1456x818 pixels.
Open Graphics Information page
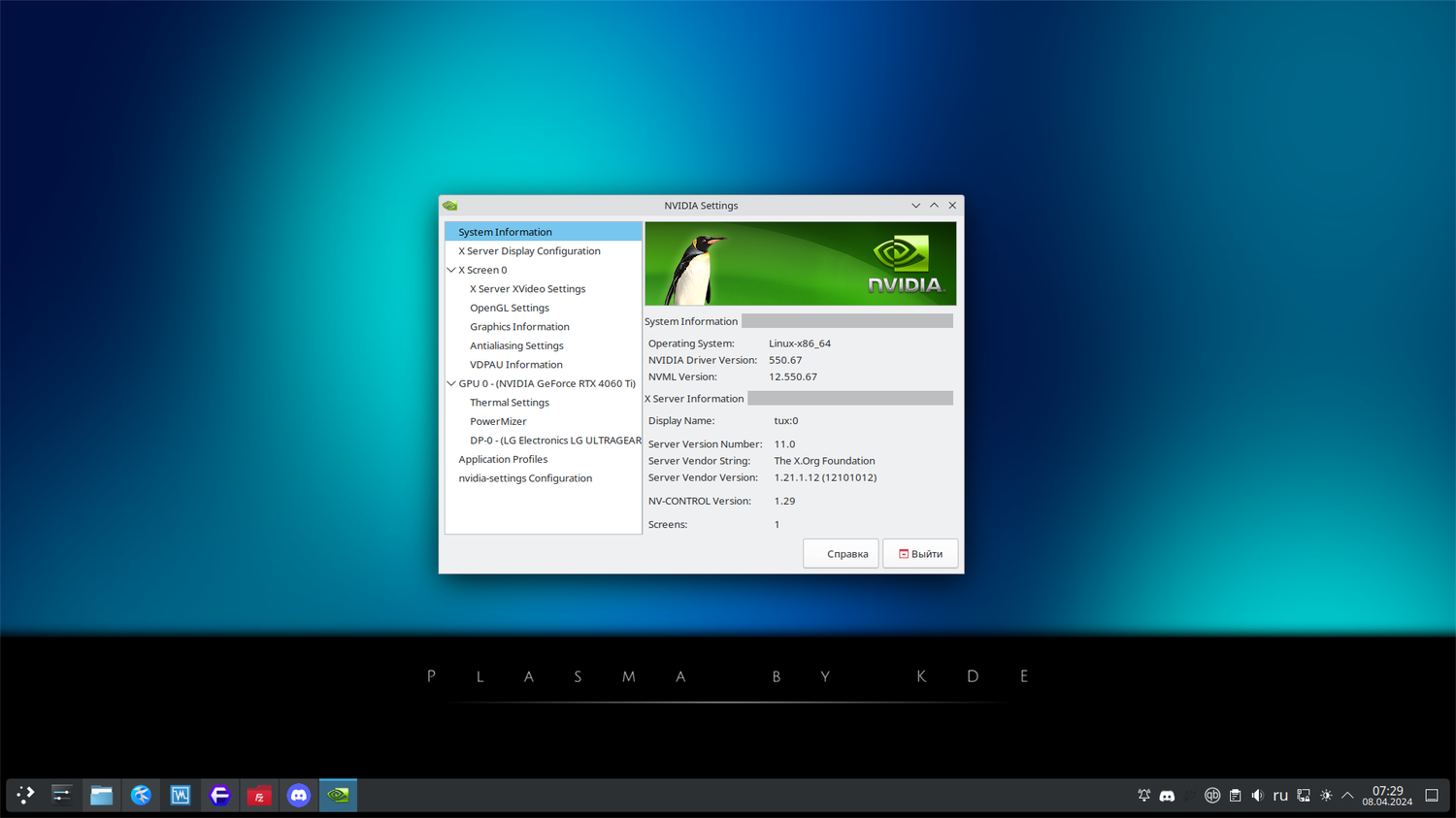pos(519,327)
